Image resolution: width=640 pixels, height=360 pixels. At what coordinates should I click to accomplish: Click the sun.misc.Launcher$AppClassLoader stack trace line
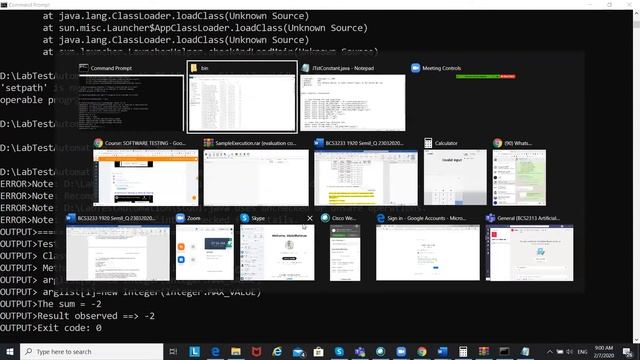click(x=205, y=28)
